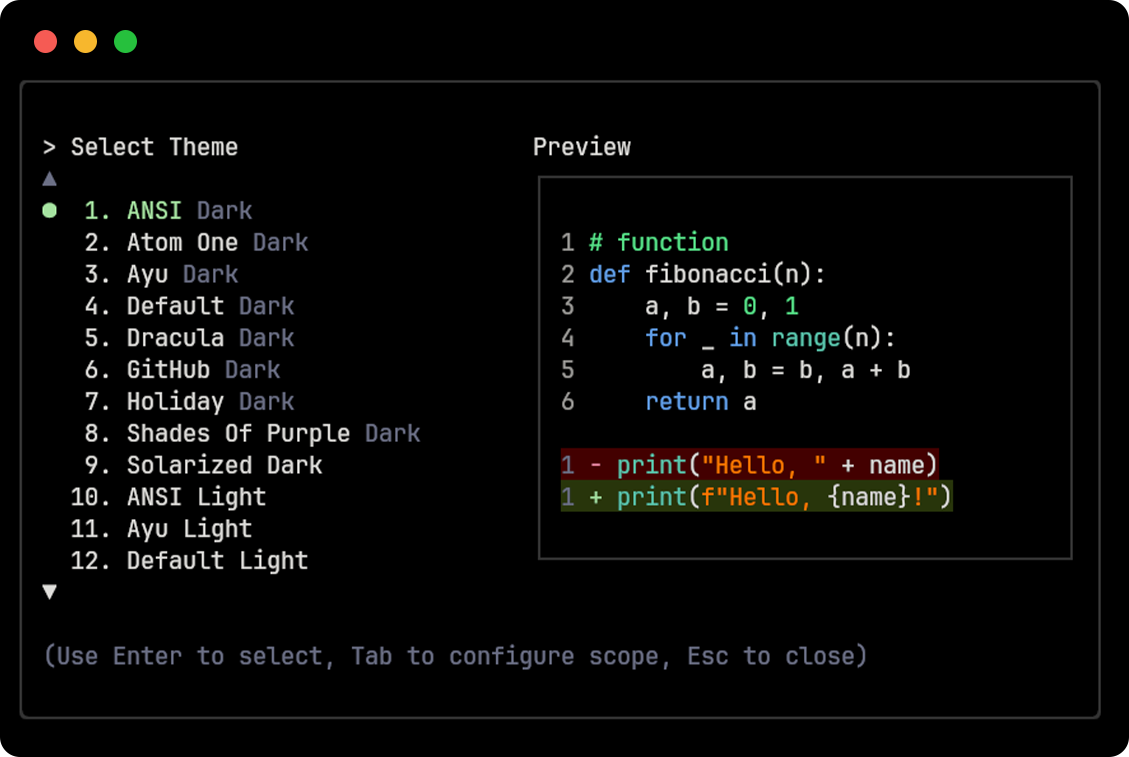
Task: Click the green added line gutter number
Action: pyautogui.click(x=568, y=497)
